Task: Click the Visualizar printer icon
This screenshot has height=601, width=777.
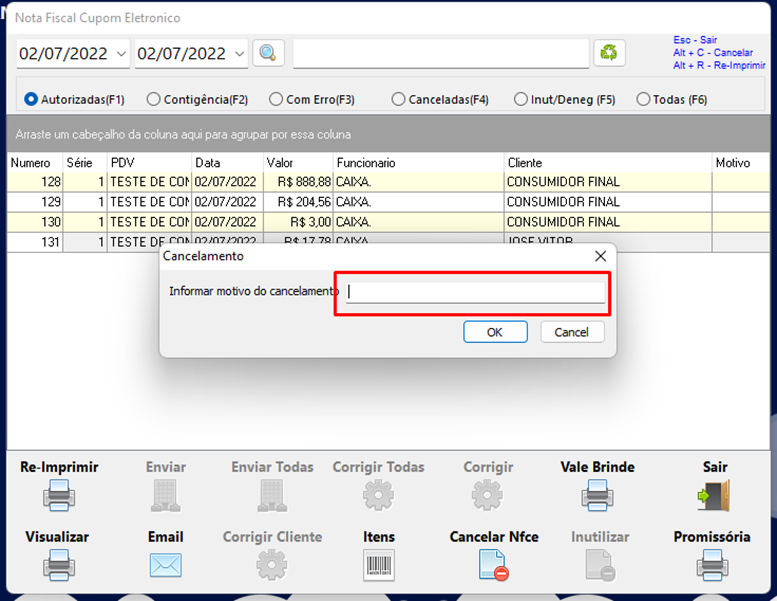Action: click(x=59, y=565)
